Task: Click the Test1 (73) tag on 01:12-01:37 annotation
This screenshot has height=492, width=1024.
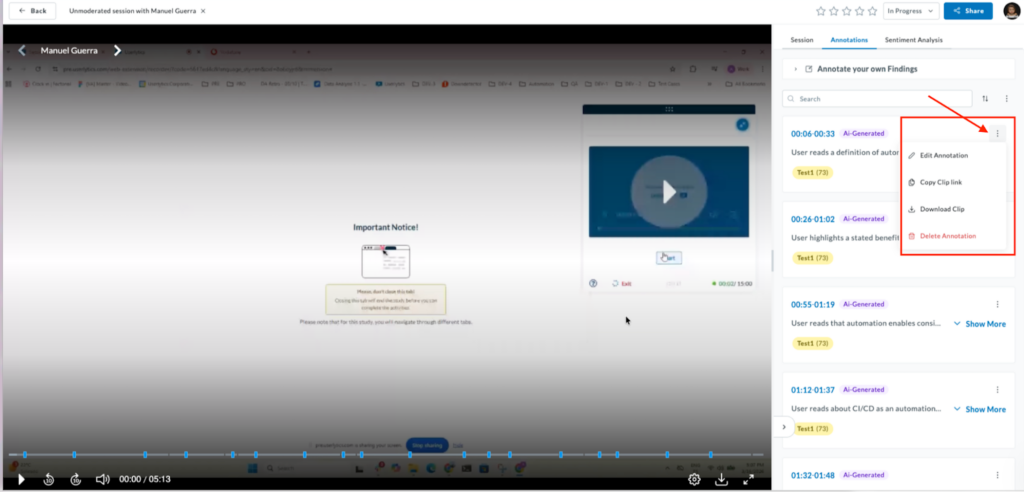Action: coord(812,429)
